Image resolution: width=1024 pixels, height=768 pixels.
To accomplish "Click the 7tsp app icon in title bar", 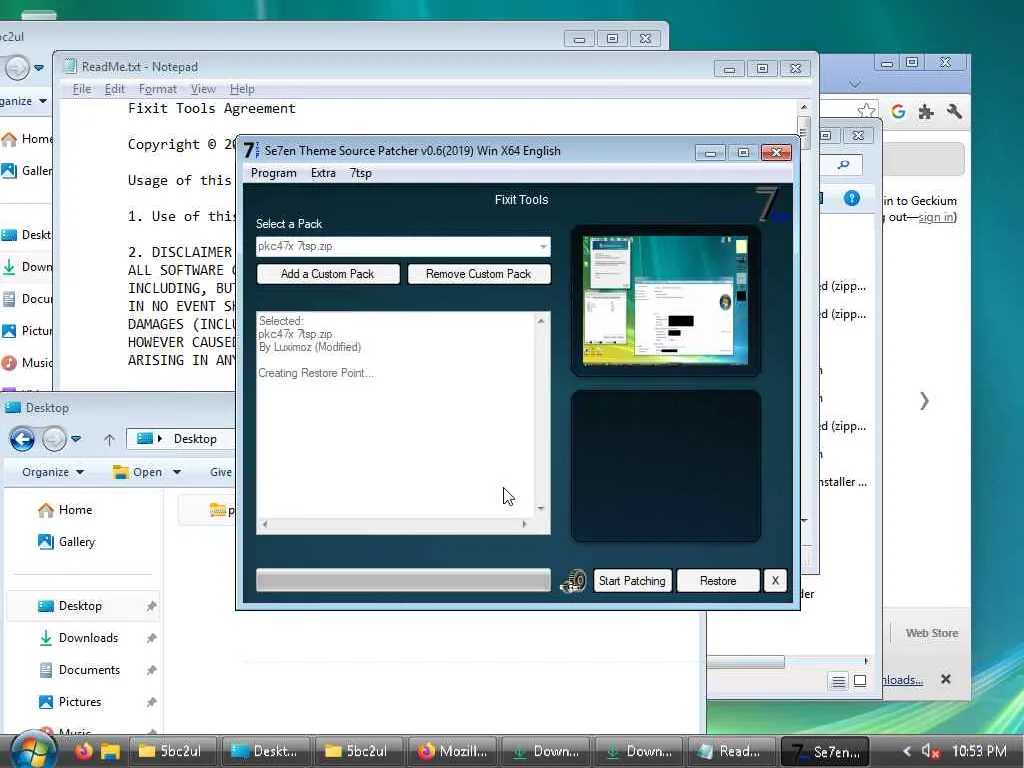I will point(251,151).
